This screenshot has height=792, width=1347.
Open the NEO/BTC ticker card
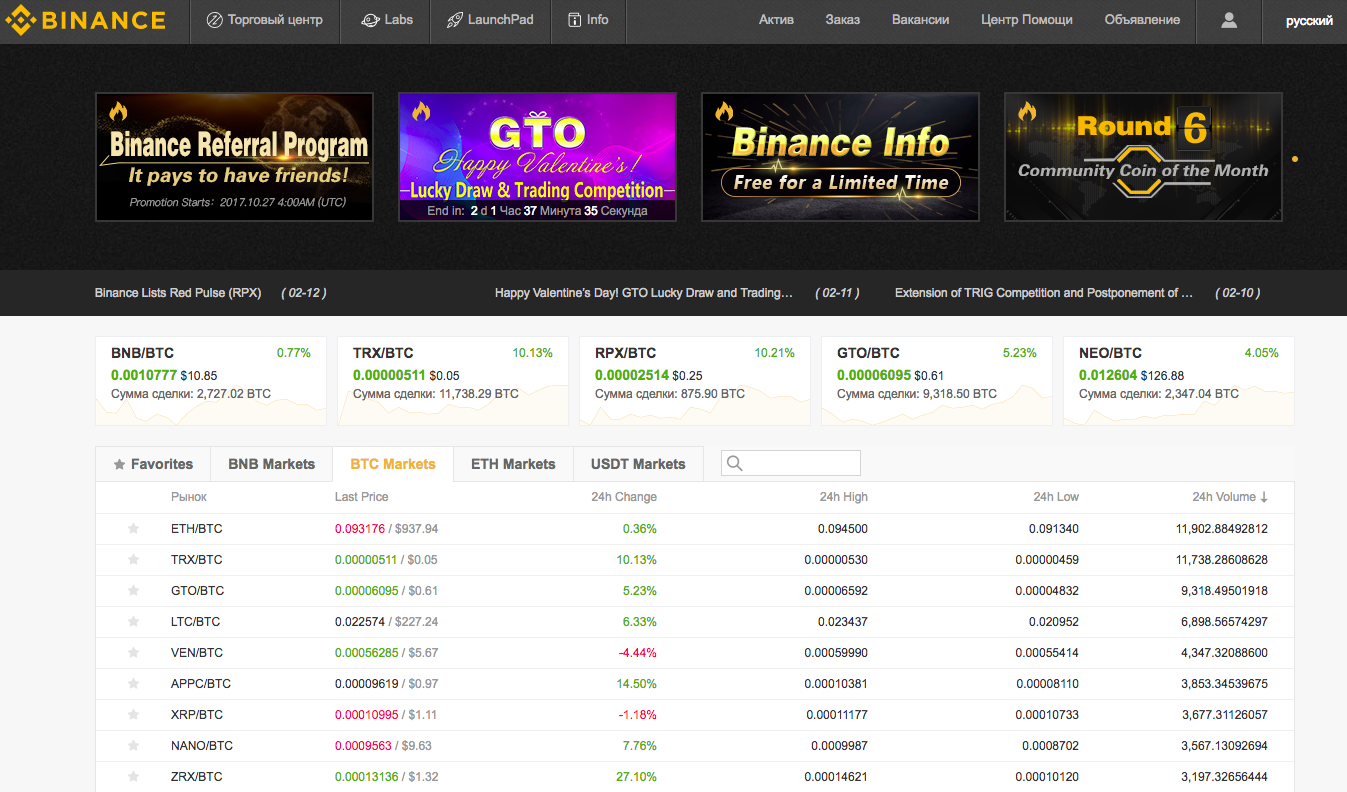[1178, 381]
